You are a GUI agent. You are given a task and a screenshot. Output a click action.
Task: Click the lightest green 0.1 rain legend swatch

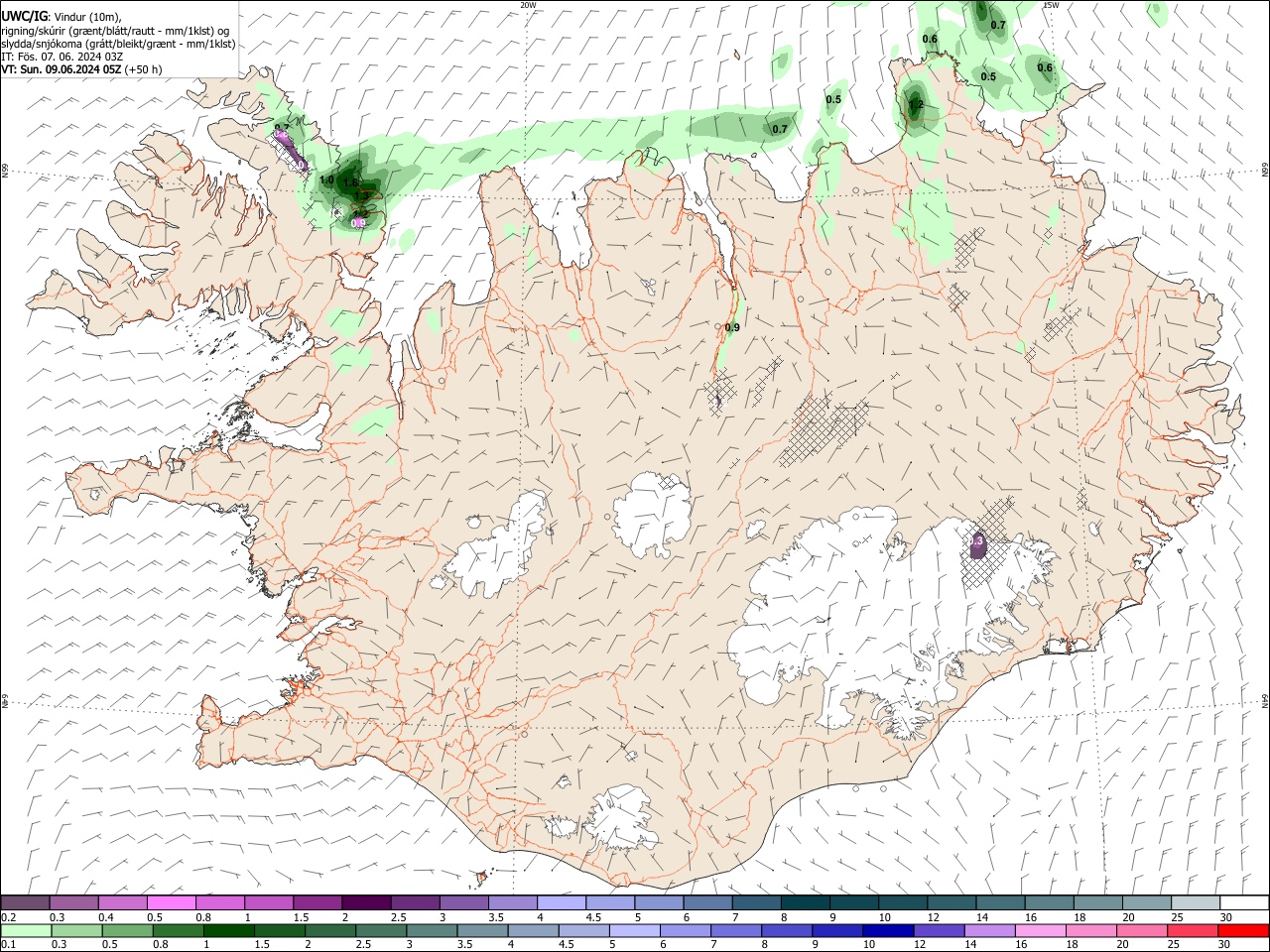click(x=26, y=931)
